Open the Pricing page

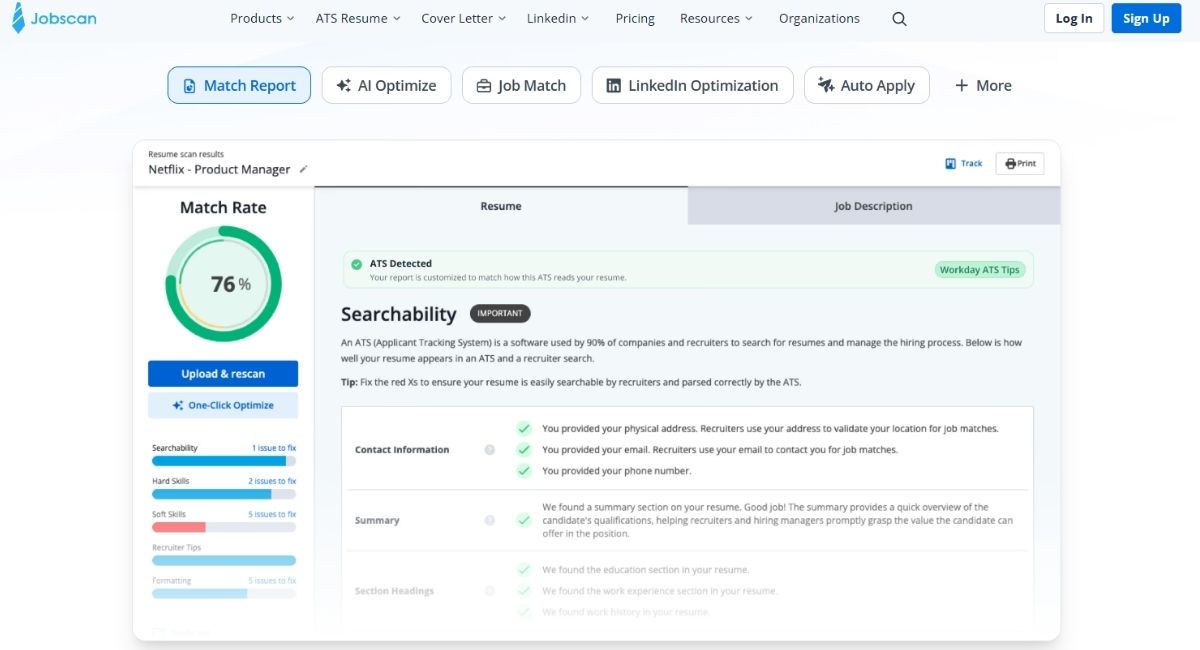coord(635,18)
